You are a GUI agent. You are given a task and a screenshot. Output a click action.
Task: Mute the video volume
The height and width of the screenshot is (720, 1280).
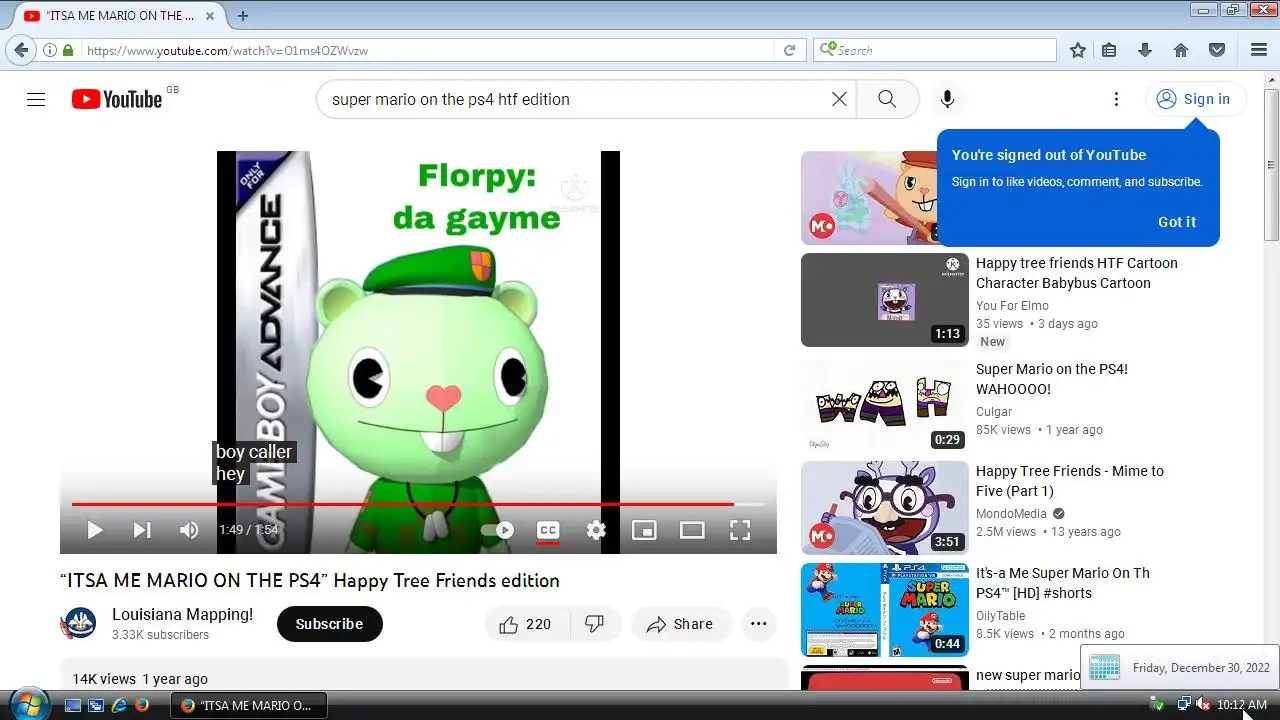[x=189, y=530]
